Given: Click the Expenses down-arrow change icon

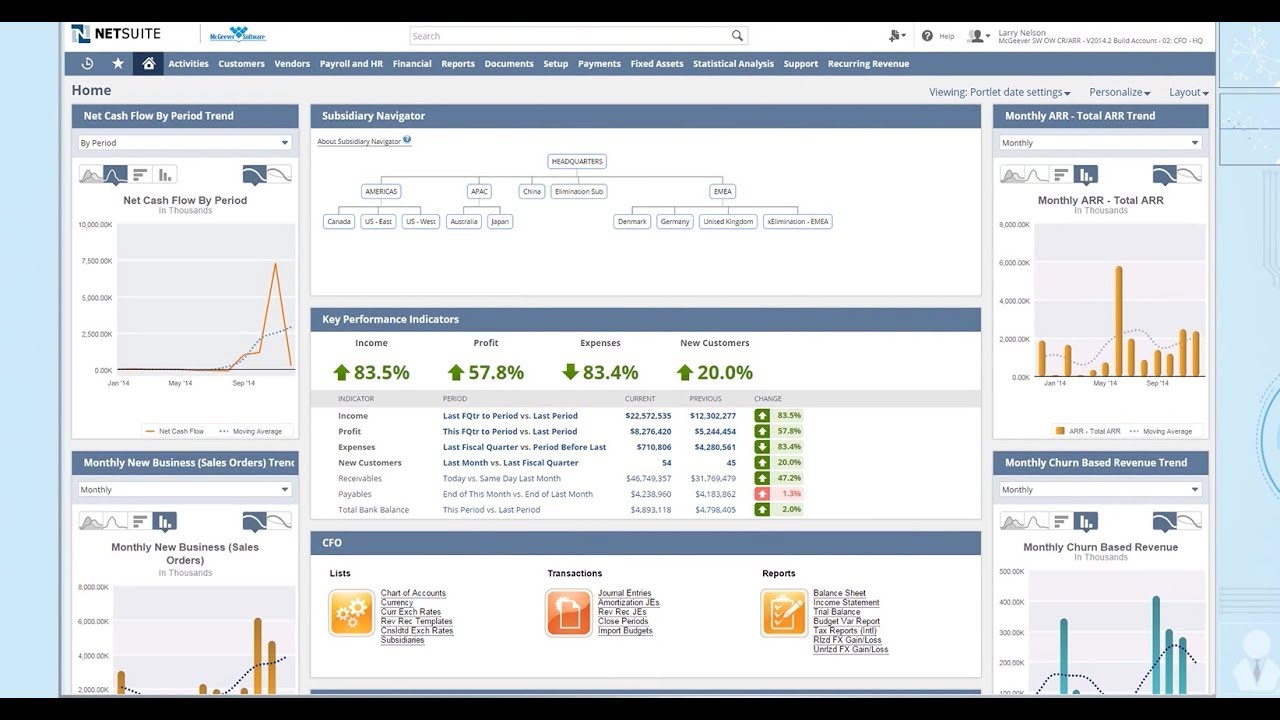Looking at the screenshot, I should click(x=762, y=447).
